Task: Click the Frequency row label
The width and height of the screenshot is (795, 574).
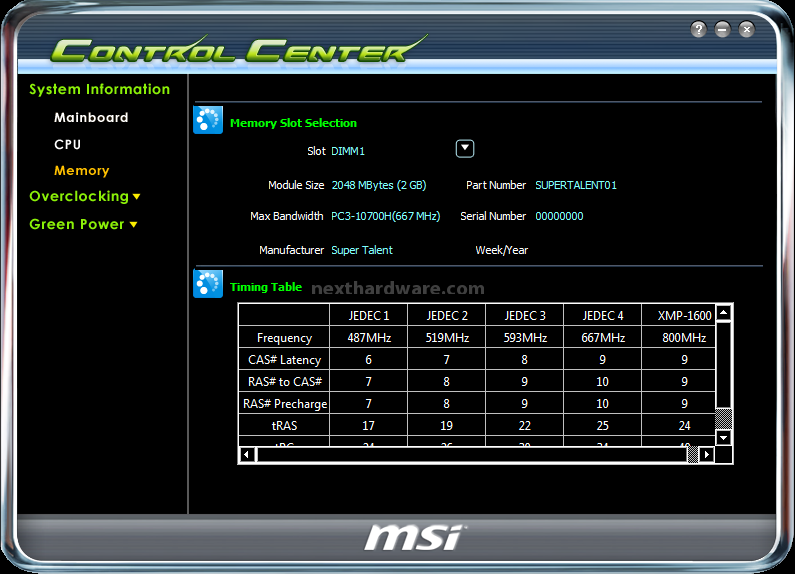Action: 284,338
